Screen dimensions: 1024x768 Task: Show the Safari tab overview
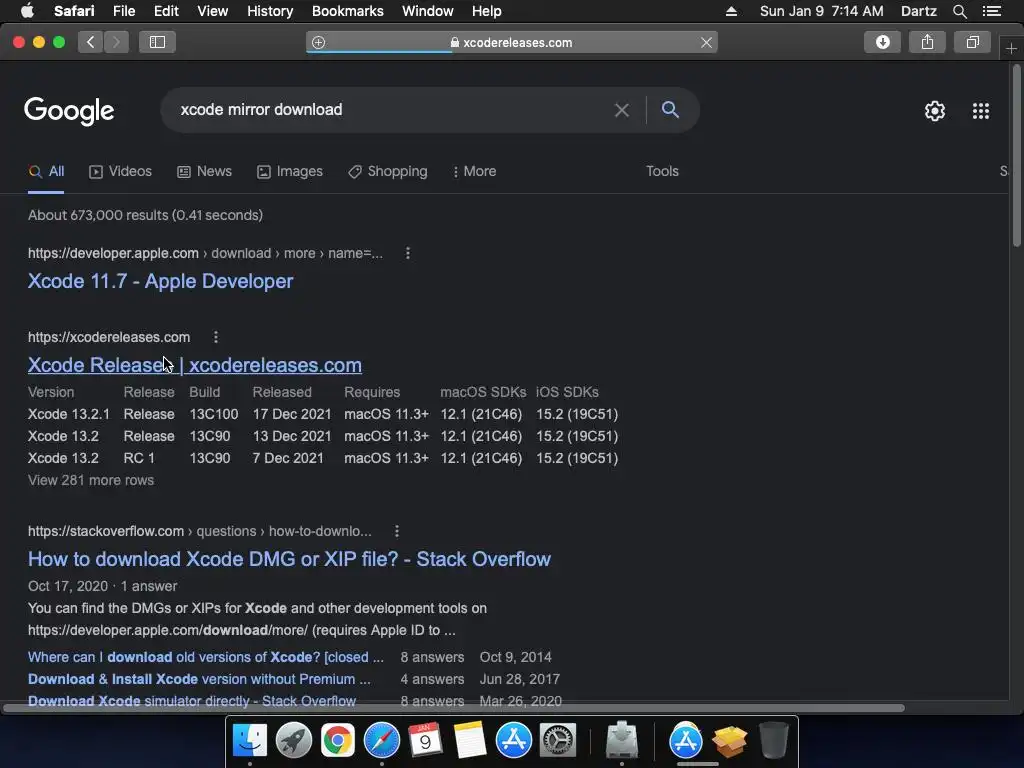972,42
